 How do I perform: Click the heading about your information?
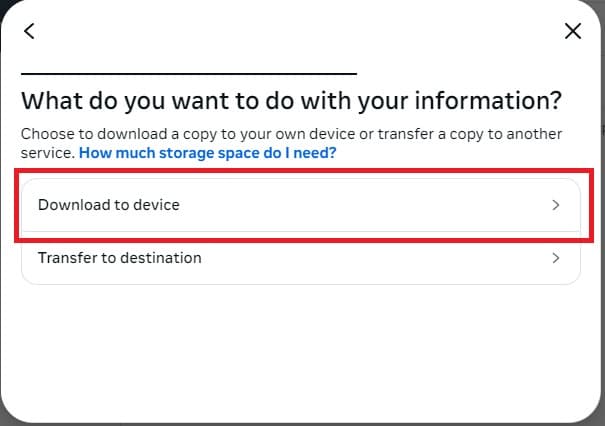[291, 101]
